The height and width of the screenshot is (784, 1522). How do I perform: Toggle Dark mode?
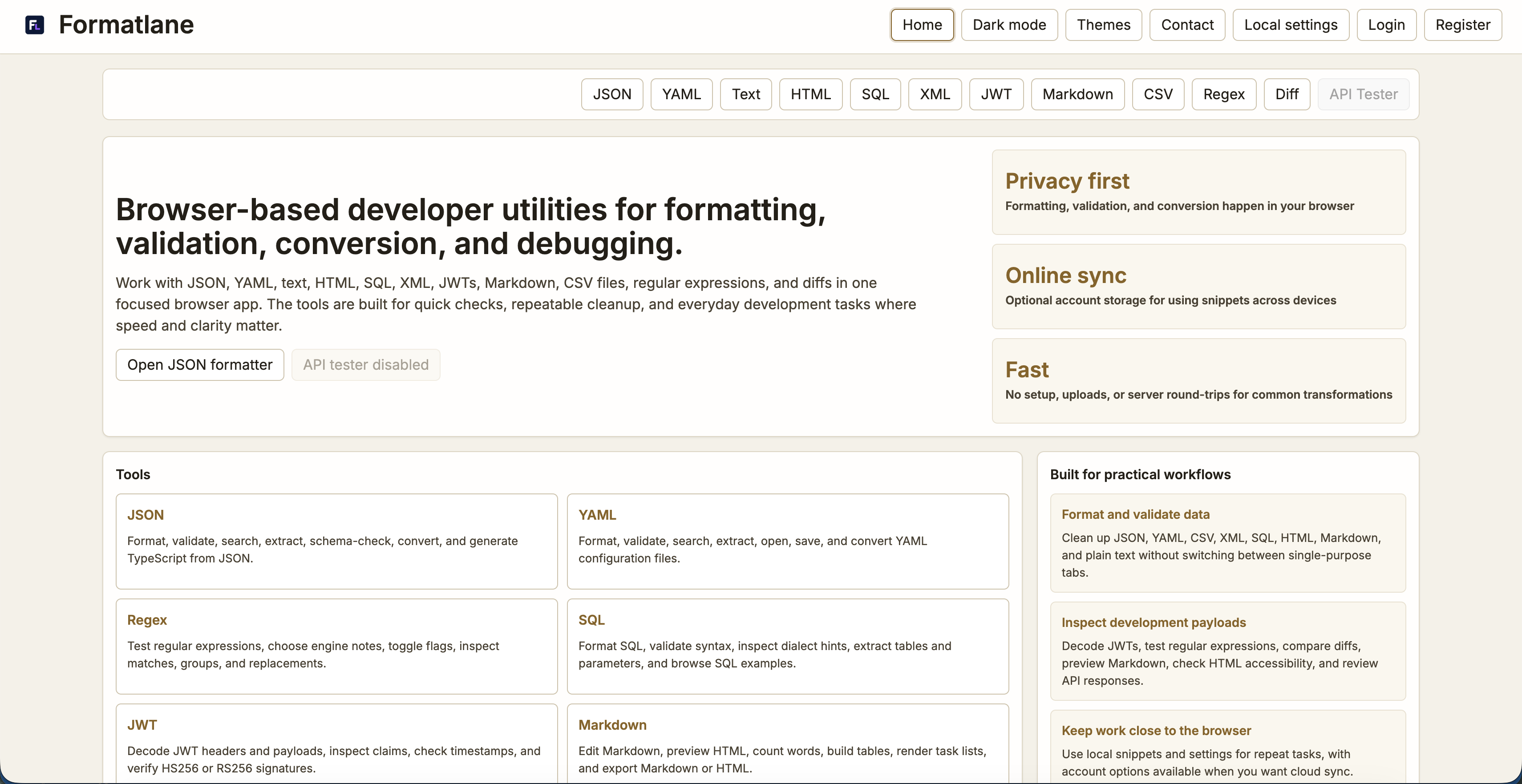point(1009,25)
